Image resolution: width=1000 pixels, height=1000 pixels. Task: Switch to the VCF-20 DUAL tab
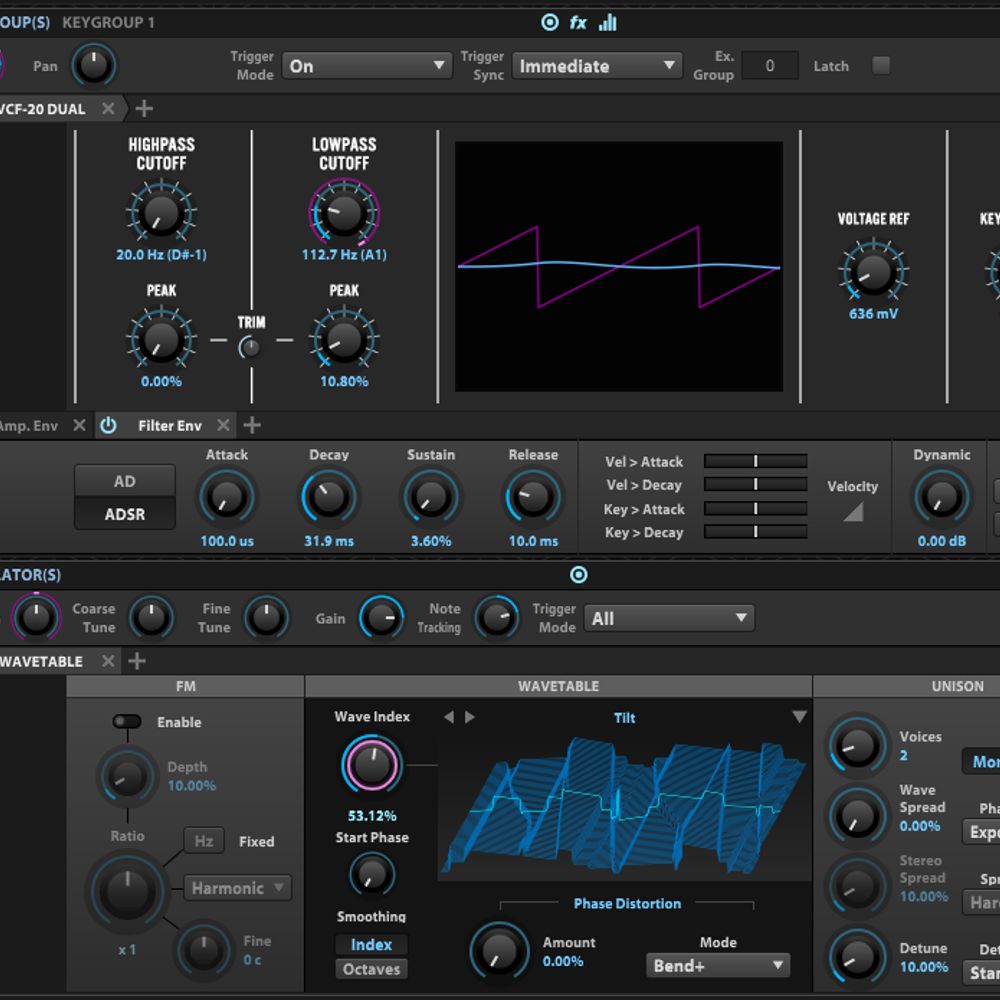click(x=43, y=109)
